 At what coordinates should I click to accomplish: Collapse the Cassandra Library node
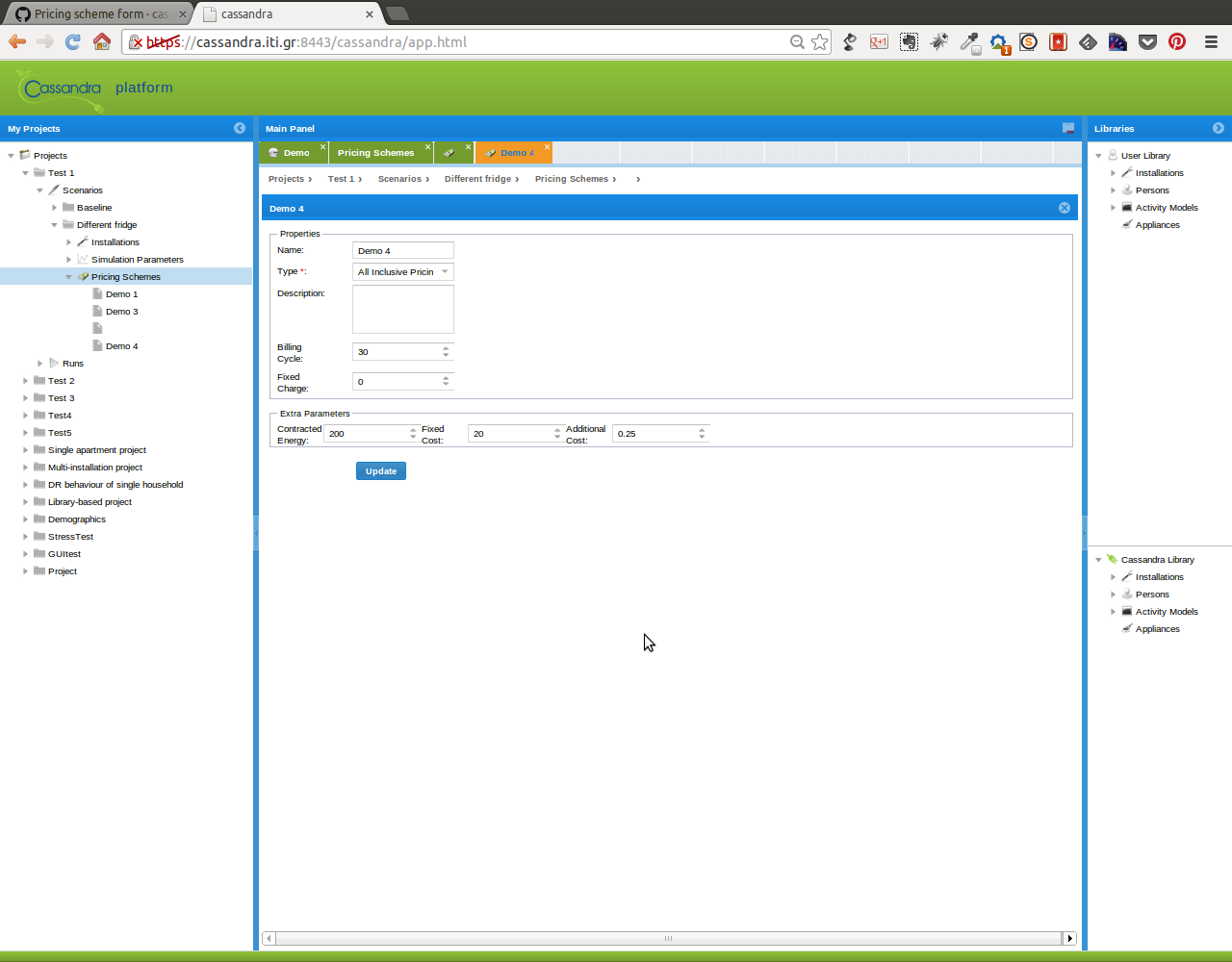click(1098, 560)
